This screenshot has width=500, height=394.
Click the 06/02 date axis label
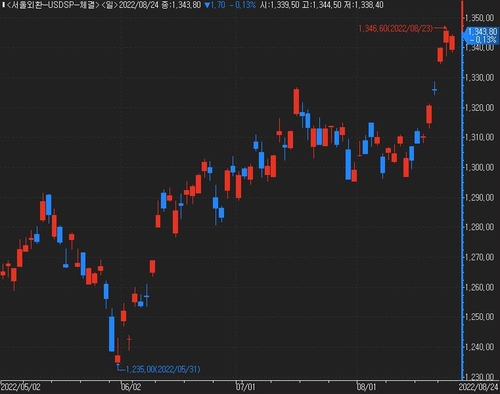coord(131,387)
